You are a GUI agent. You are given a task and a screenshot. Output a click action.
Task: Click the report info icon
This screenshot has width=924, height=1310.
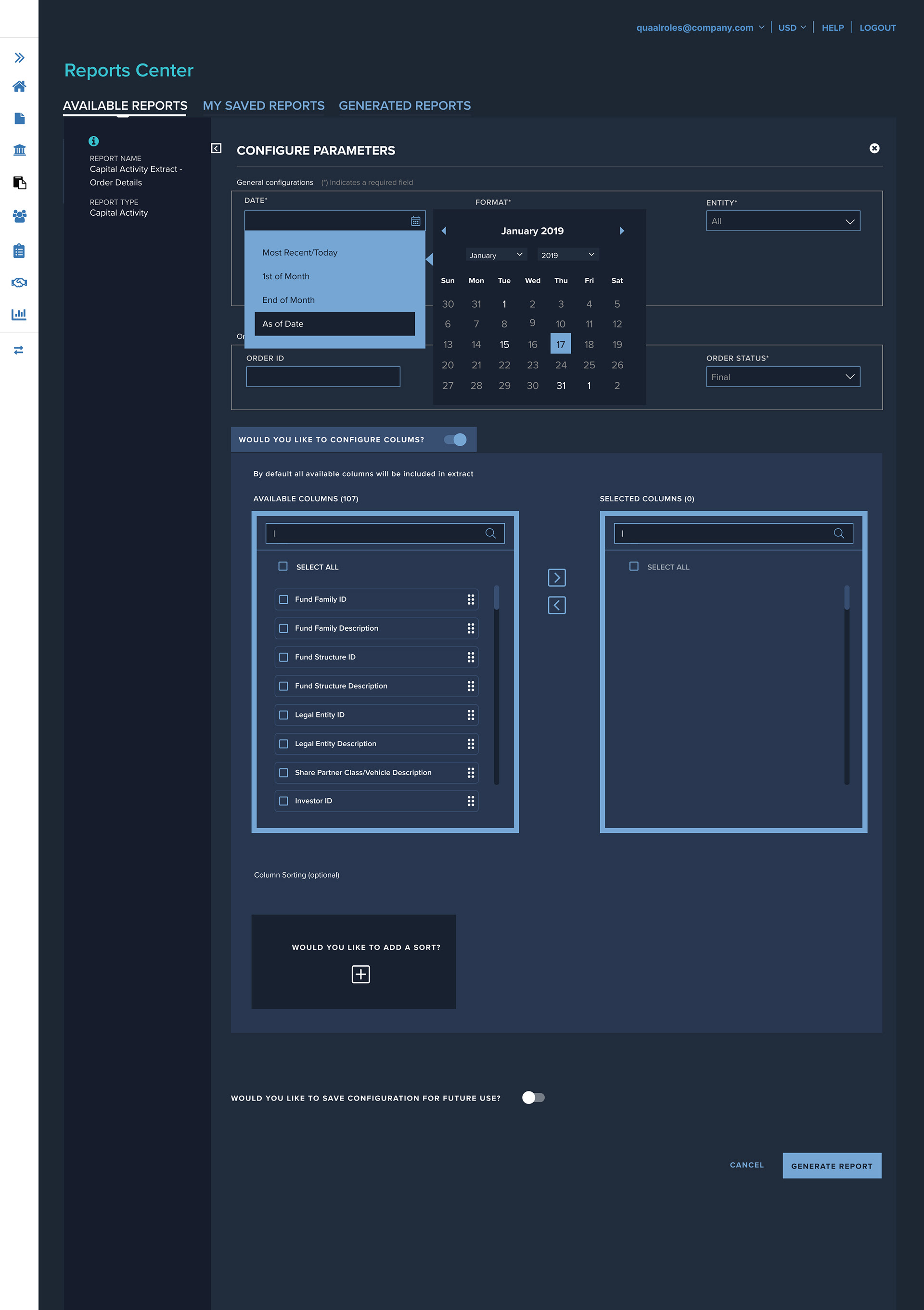93,141
